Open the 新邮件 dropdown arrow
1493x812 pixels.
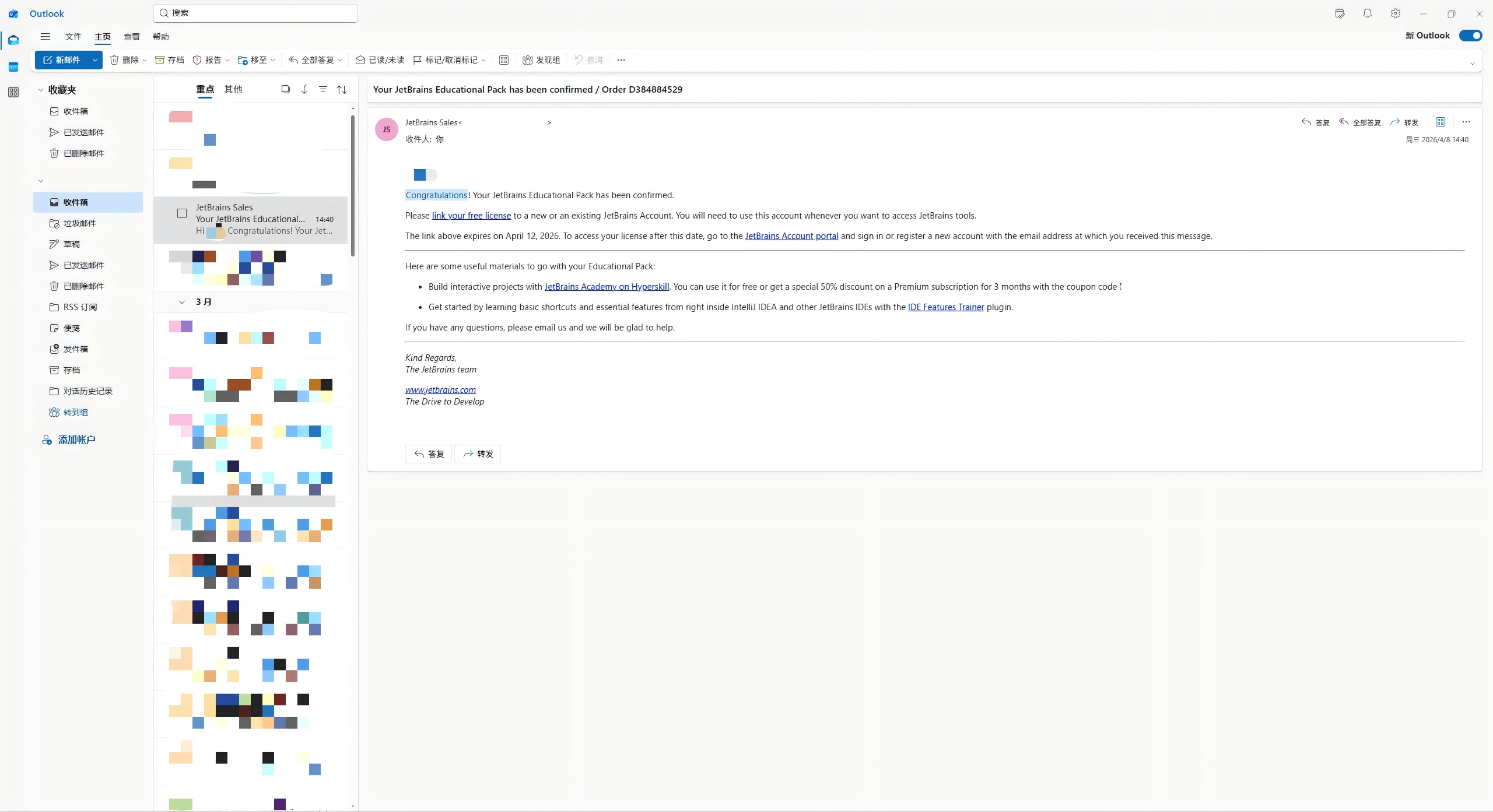click(94, 60)
